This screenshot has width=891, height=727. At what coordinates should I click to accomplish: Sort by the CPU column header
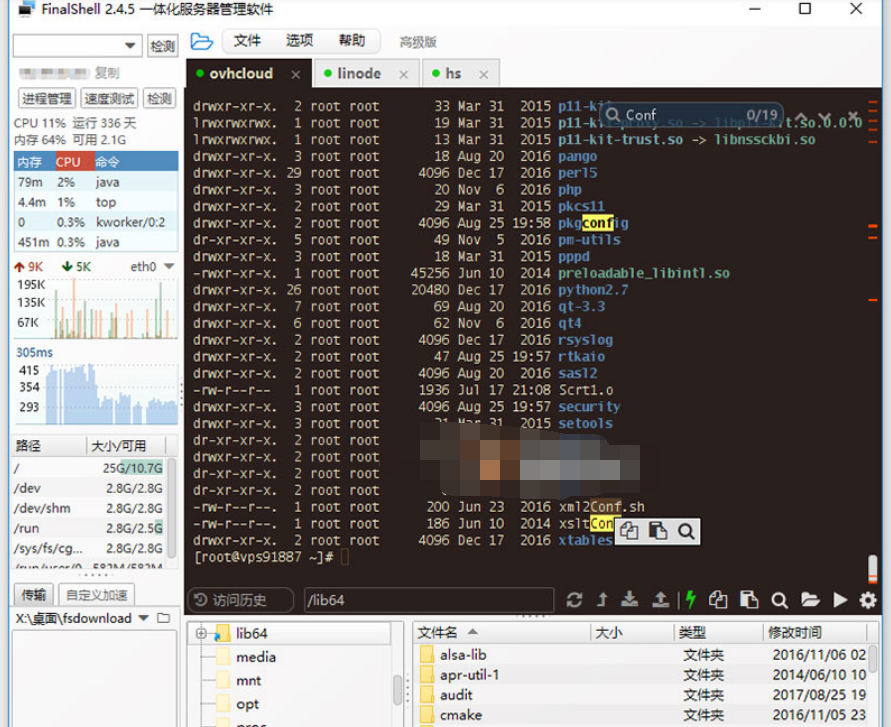[x=68, y=162]
